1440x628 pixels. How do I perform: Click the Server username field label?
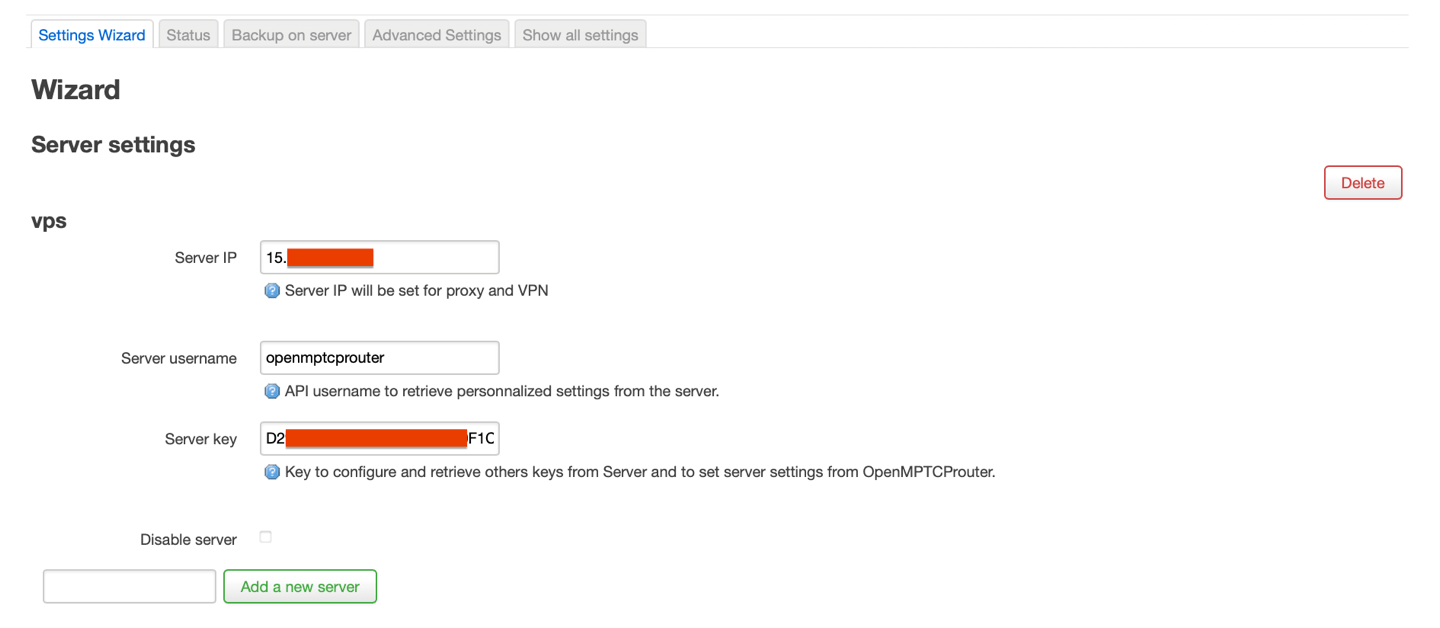pos(178,357)
